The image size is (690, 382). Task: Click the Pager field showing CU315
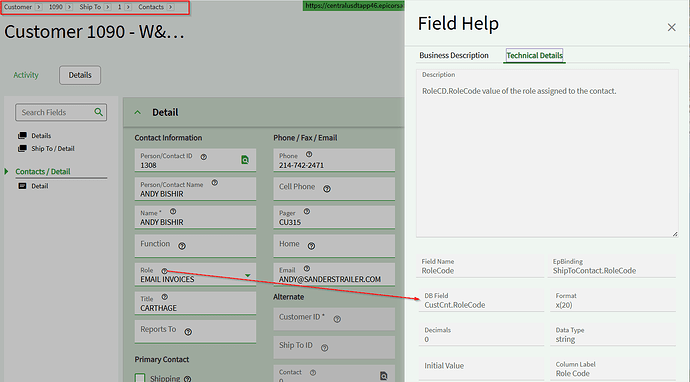click(334, 217)
